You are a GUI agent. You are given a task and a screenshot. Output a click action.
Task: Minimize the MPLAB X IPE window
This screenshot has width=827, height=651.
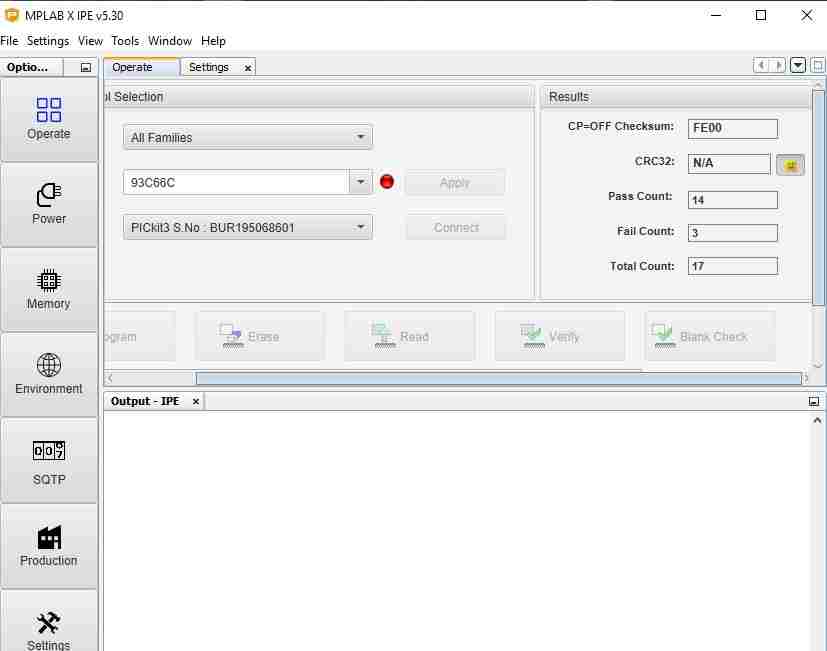[x=716, y=15]
